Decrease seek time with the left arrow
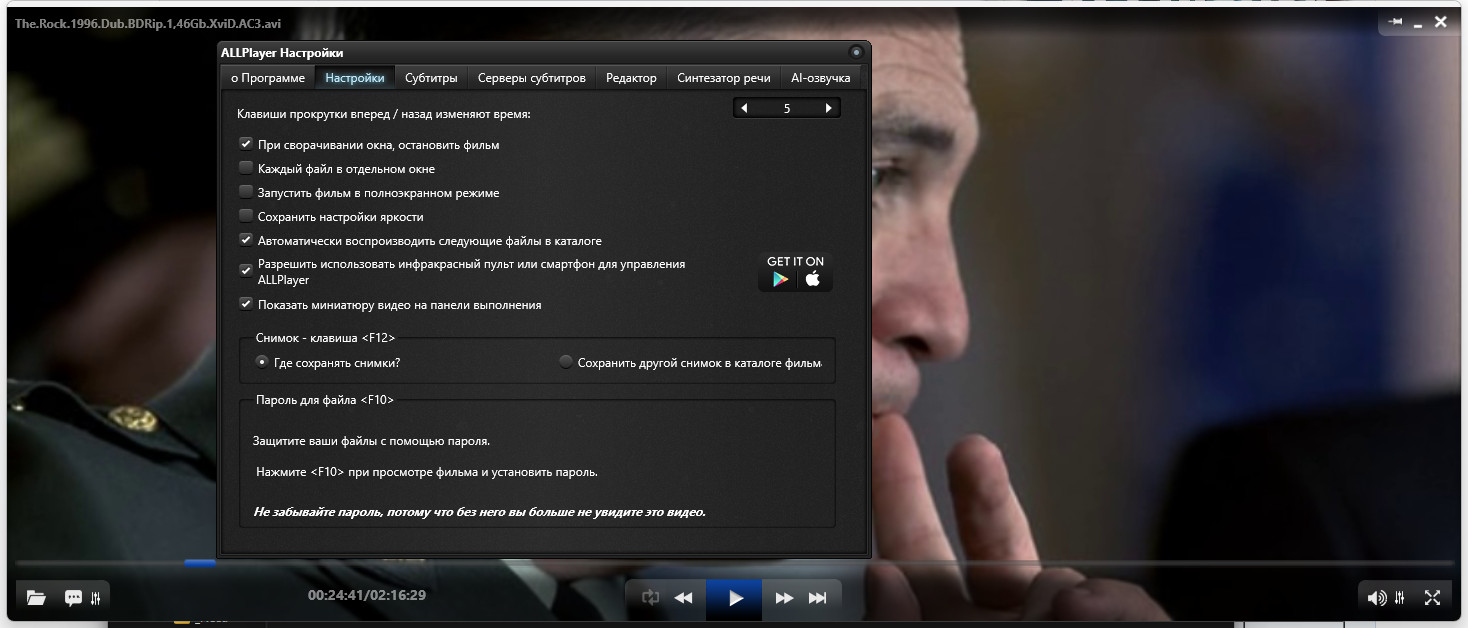Viewport: 1468px width, 628px height. (743, 108)
